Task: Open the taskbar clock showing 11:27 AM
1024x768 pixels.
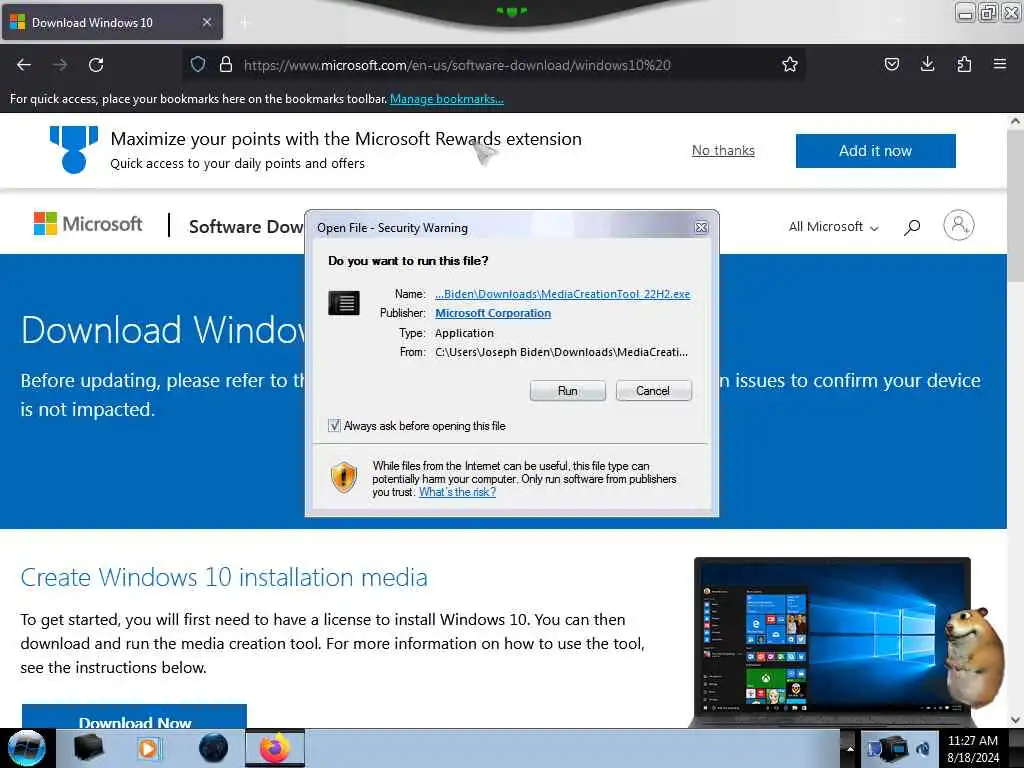Action: [973, 749]
